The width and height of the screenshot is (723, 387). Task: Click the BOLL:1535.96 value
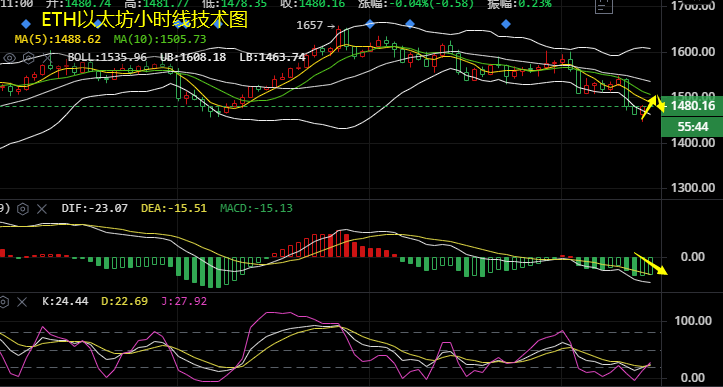[x=107, y=58]
